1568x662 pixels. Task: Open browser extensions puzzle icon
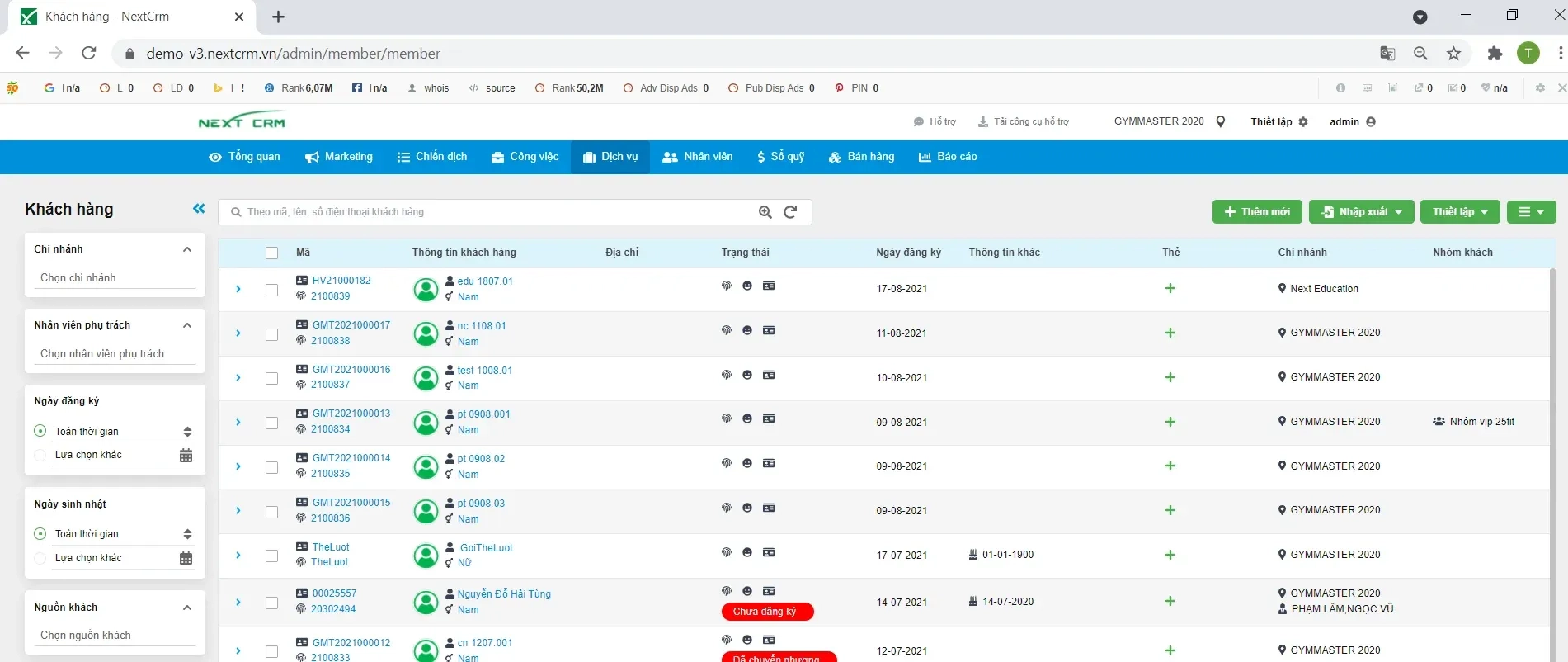1495,54
